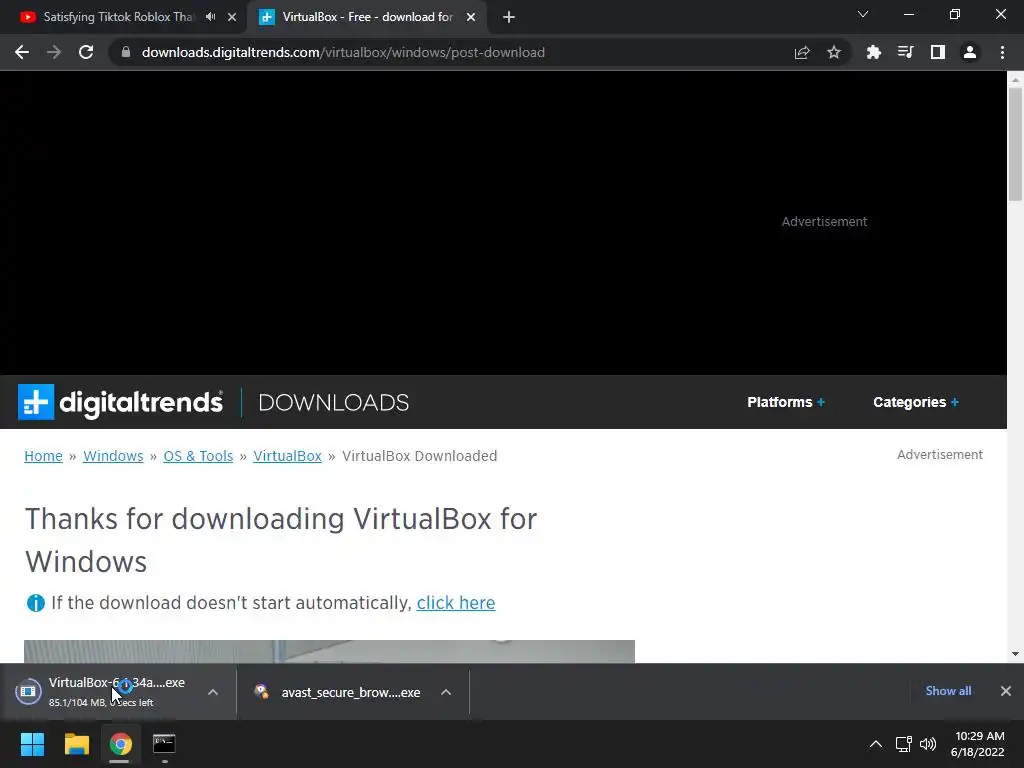1024x768 pixels.
Task: Expand the Platforms menu
Action: click(x=786, y=402)
